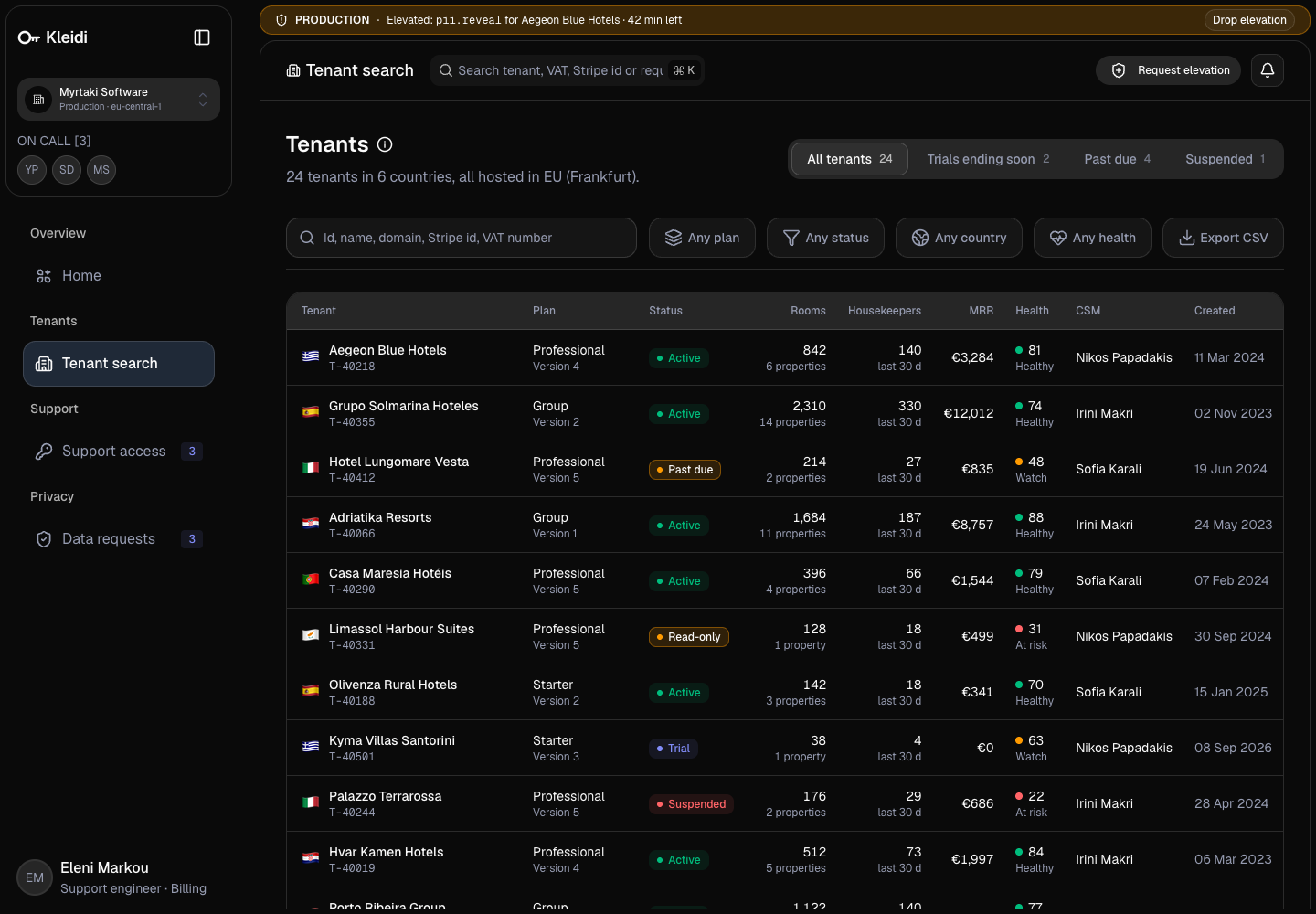
Task: Click Past due status of Hotel Lungomare Vesta
Action: click(685, 470)
